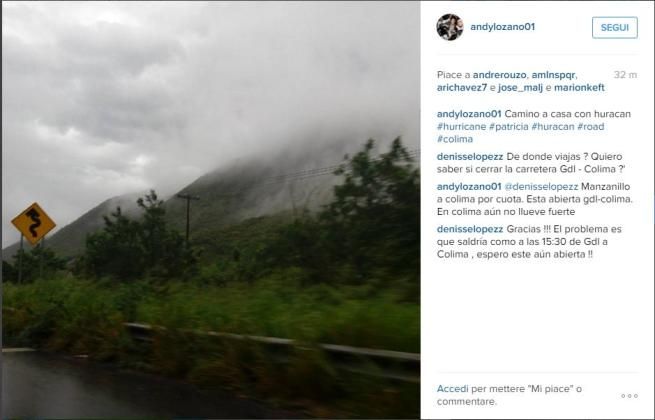Select the #huracan hashtag
This screenshot has height=420, width=655.
(553, 127)
